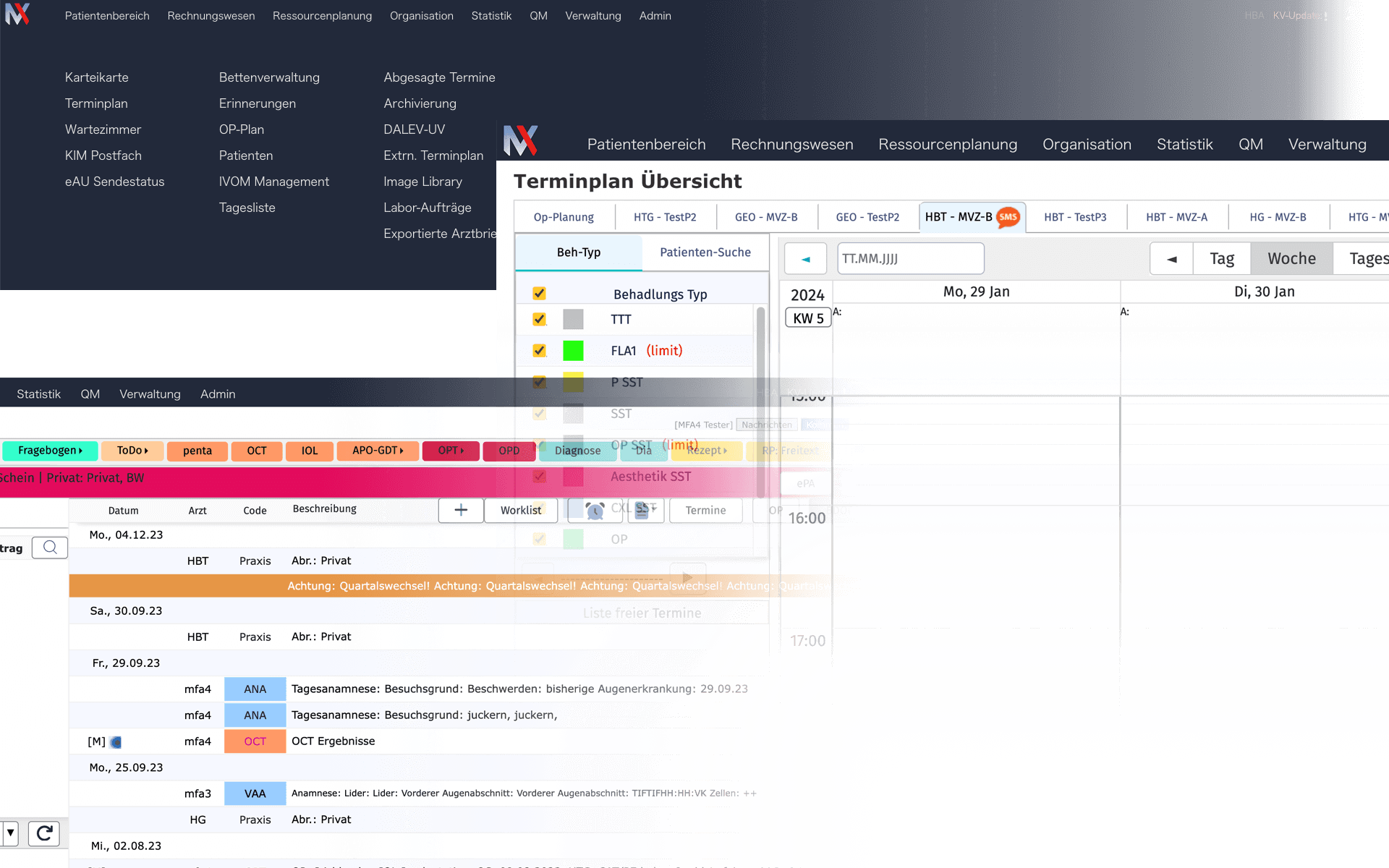Toggle the P SST checkbox
The width and height of the screenshot is (1389, 868).
coord(539,382)
